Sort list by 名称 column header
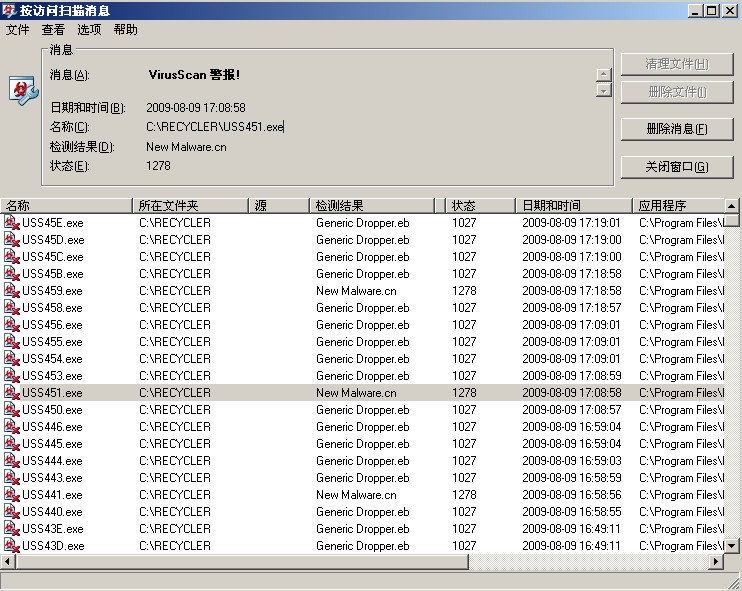This screenshot has height=591, width=742. [66, 205]
